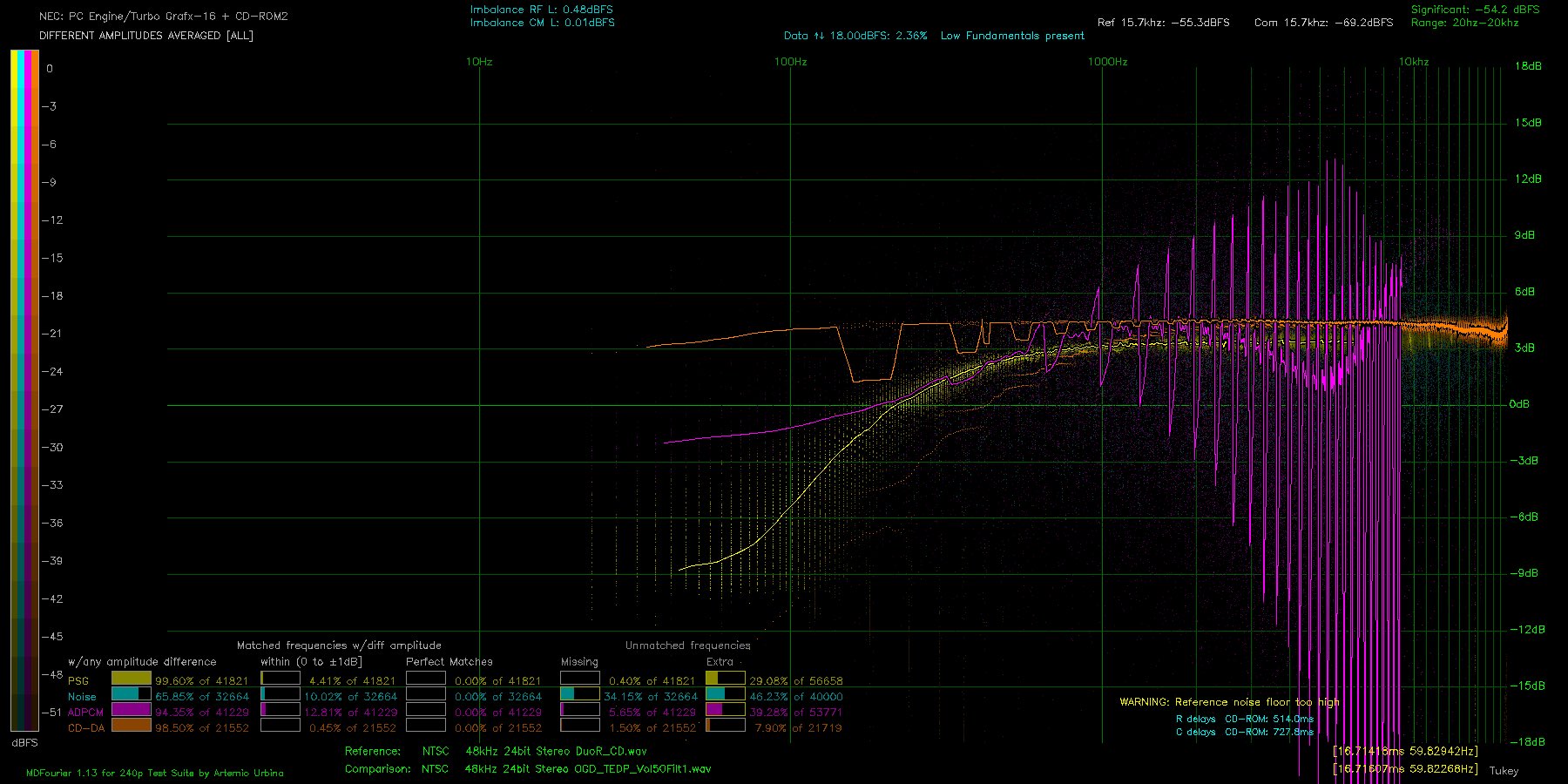The width and height of the screenshot is (1568, 784).
Task: Click 'Matched frequencies w/diff amplitude' heading
Action: pos(339,645)
